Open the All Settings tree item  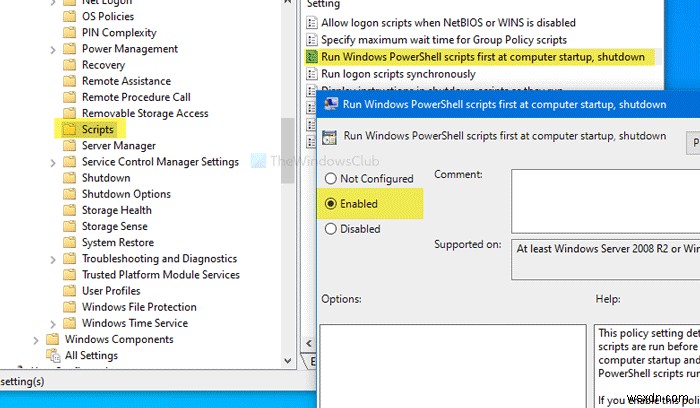tap(91, 355)
